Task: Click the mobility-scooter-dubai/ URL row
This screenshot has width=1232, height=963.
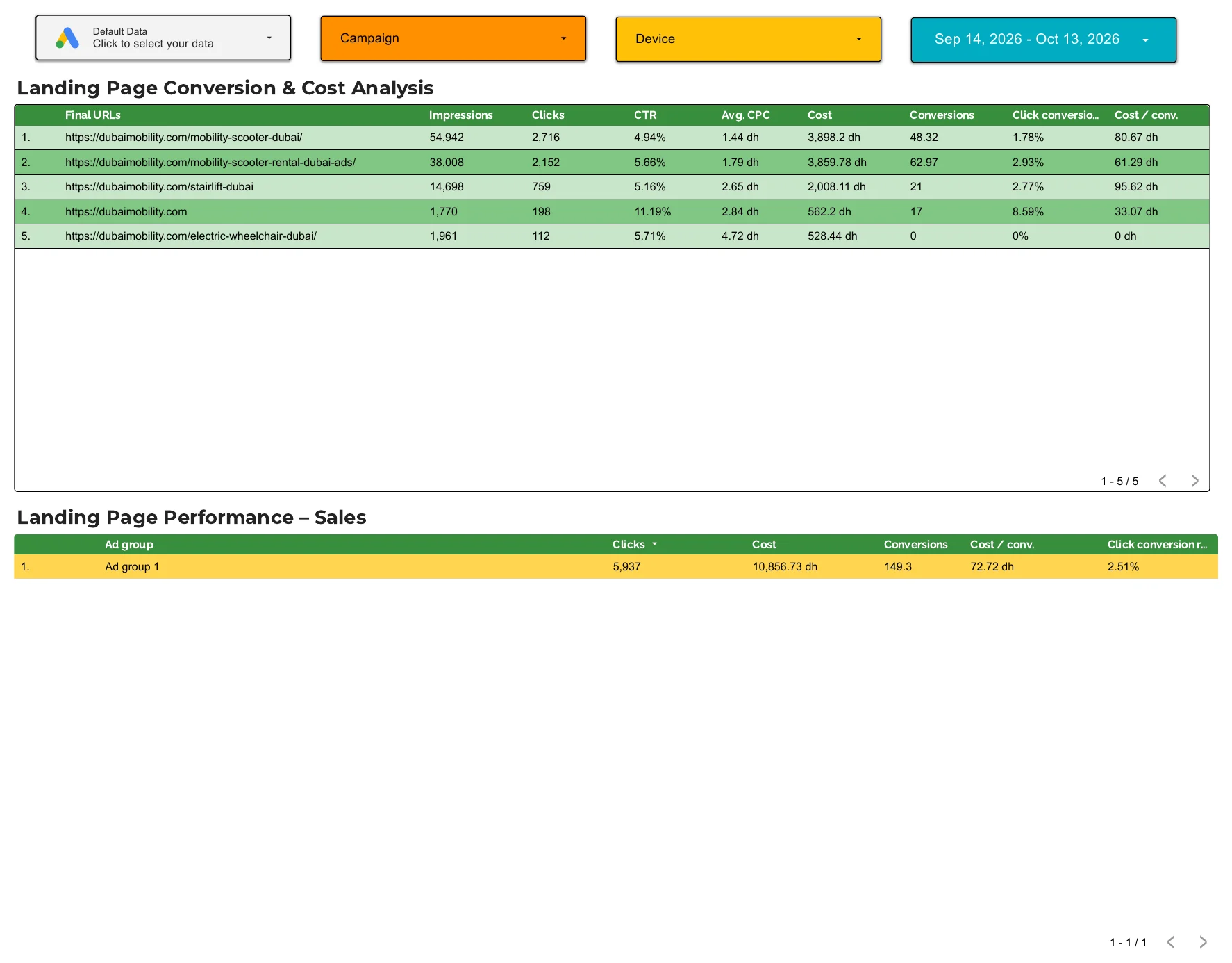Action: point(612,138)
